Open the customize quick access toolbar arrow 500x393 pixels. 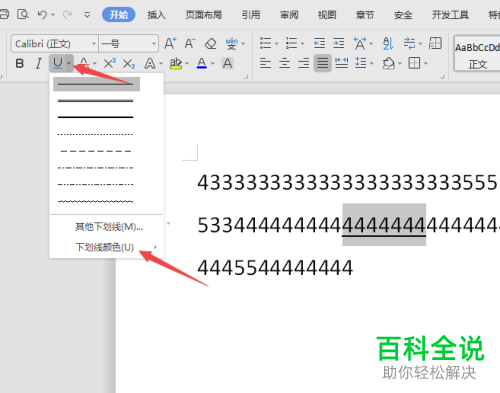pyautogui.click(x=87, y=15)
